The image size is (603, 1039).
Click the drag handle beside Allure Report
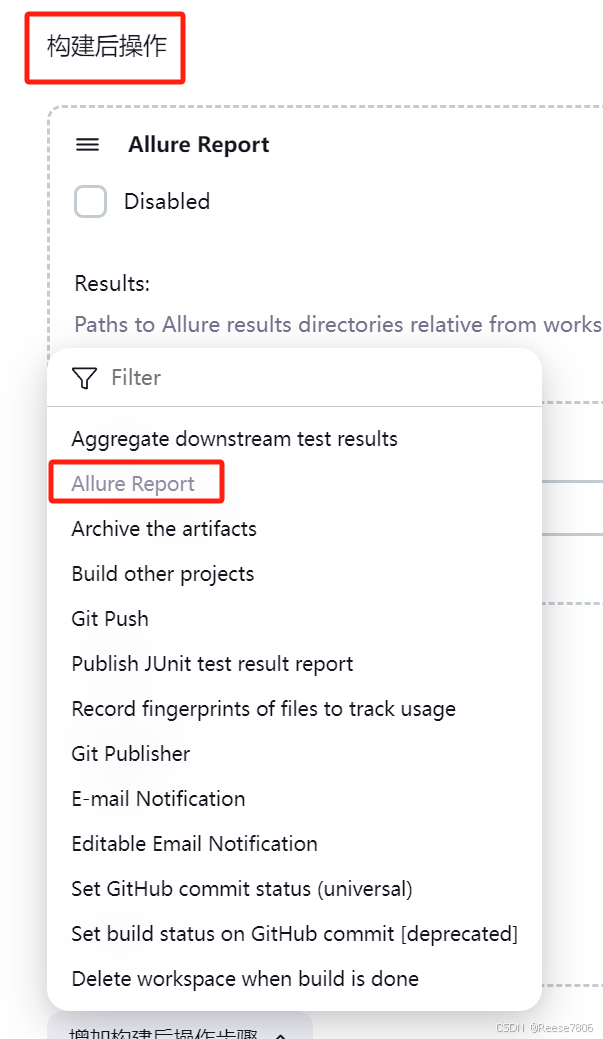[87, 144]
